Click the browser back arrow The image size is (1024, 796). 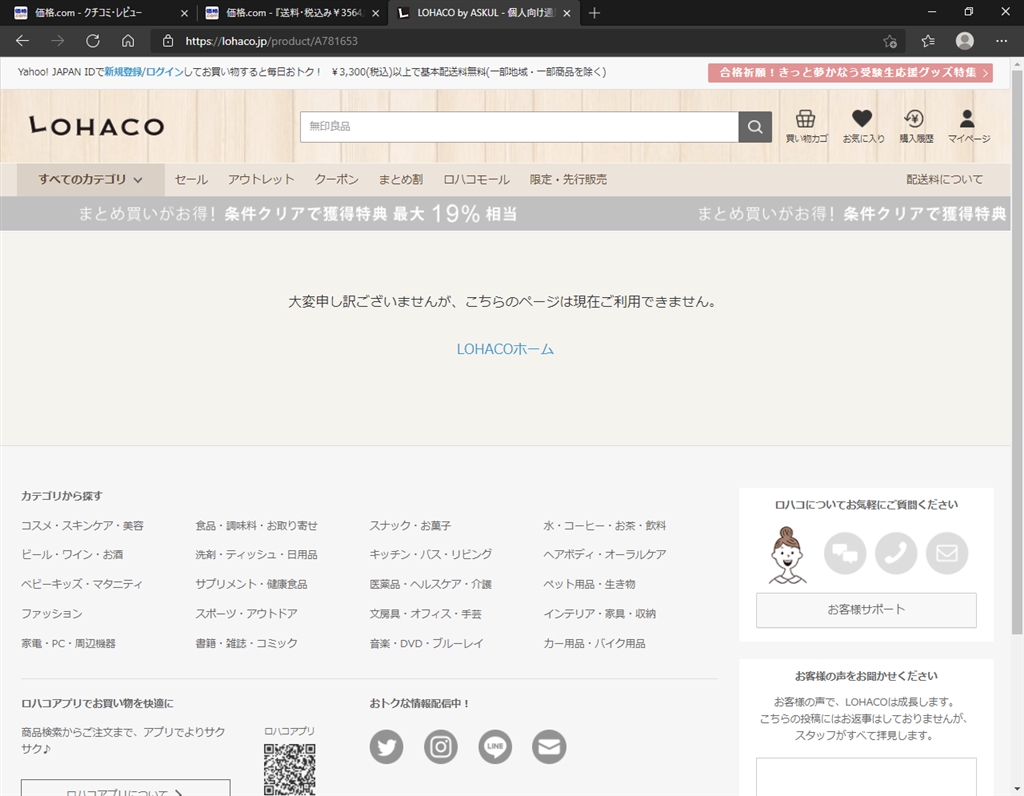(x=23, y=41)
